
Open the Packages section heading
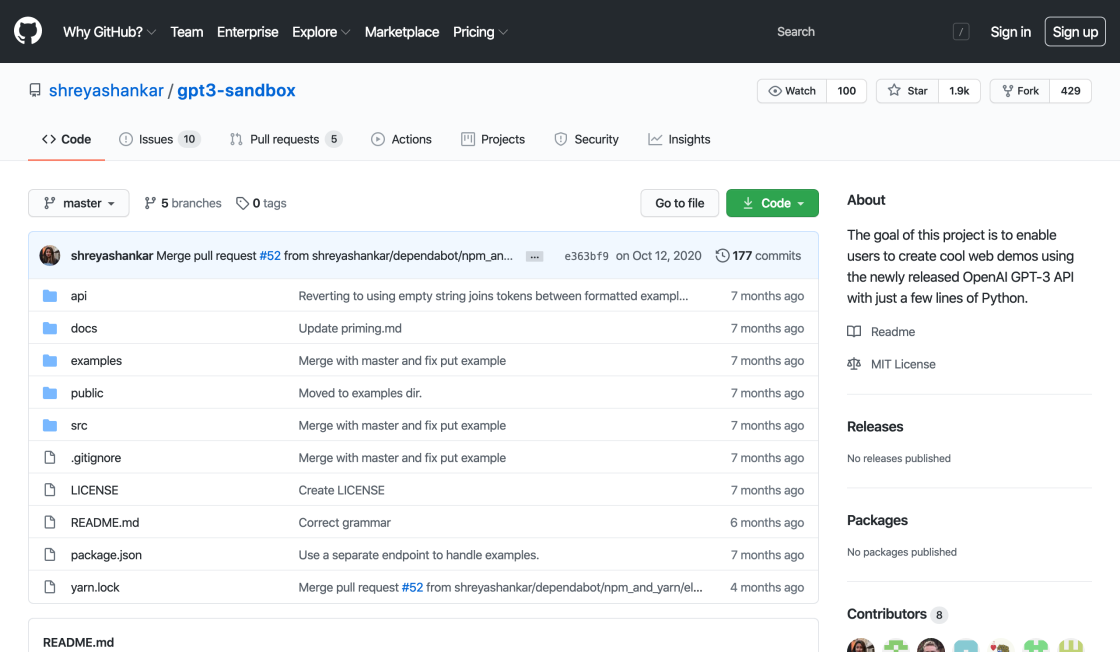[877, 520]
